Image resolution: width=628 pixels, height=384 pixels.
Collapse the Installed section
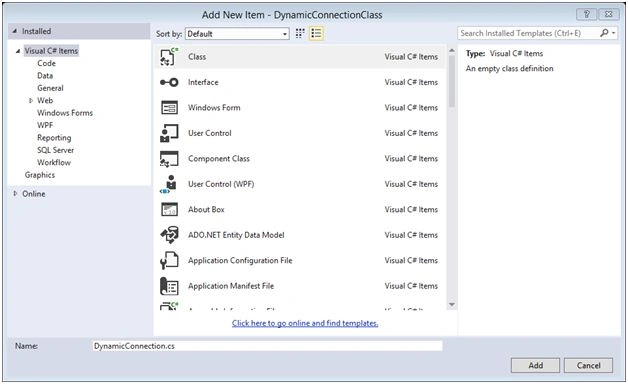pyautogui.click(x=15, y=31)
